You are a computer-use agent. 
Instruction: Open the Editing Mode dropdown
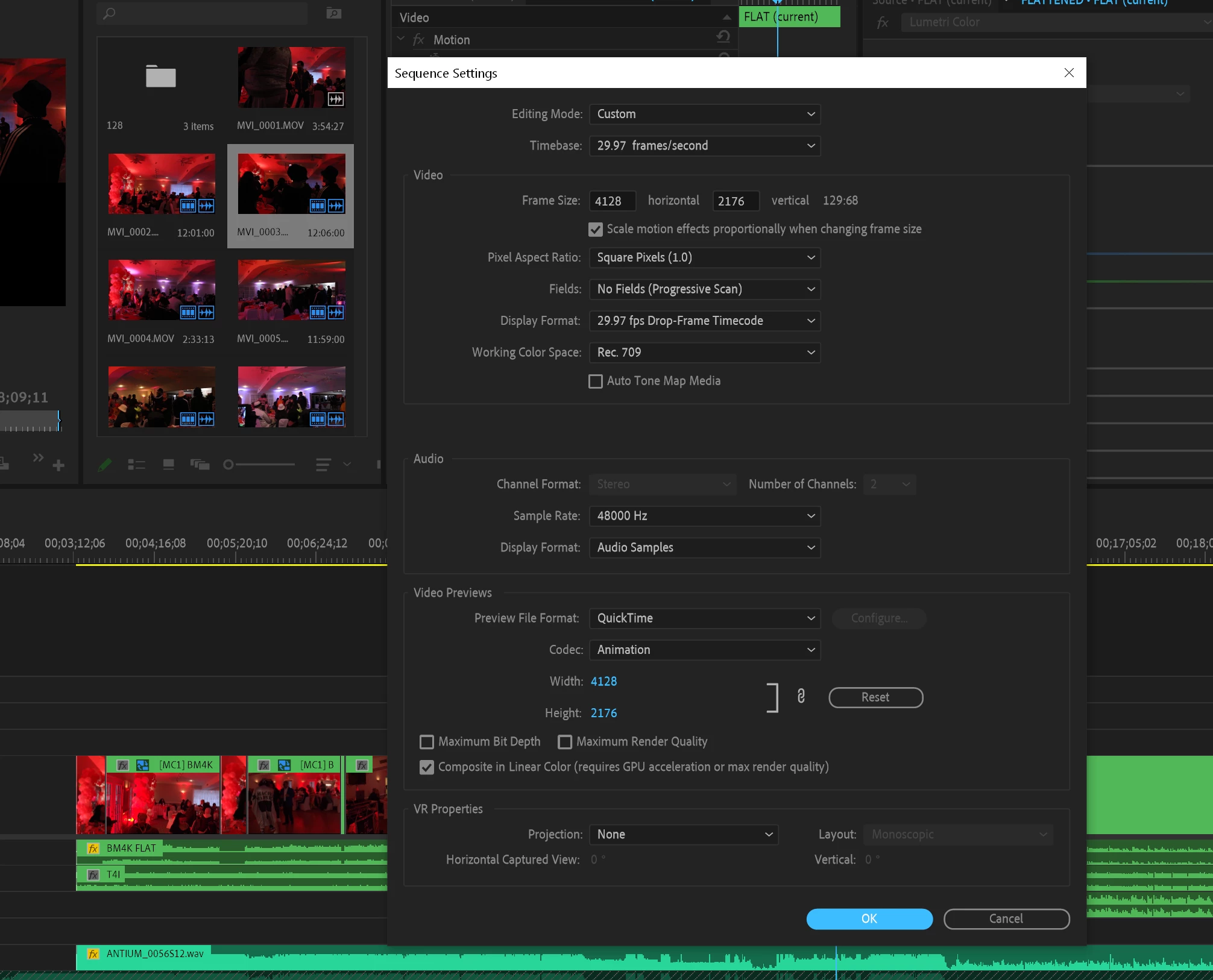click(x=704, y=114)
